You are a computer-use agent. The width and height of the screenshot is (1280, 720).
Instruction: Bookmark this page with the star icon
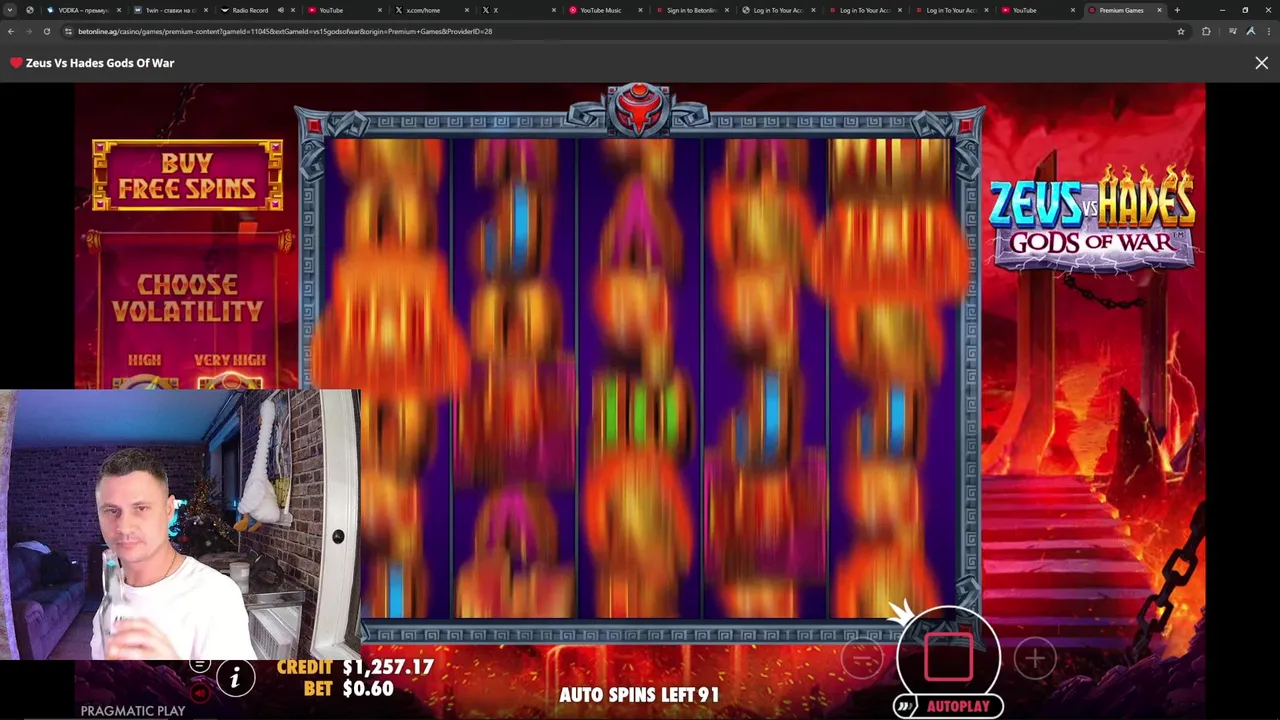click(x=1180, y=31)
